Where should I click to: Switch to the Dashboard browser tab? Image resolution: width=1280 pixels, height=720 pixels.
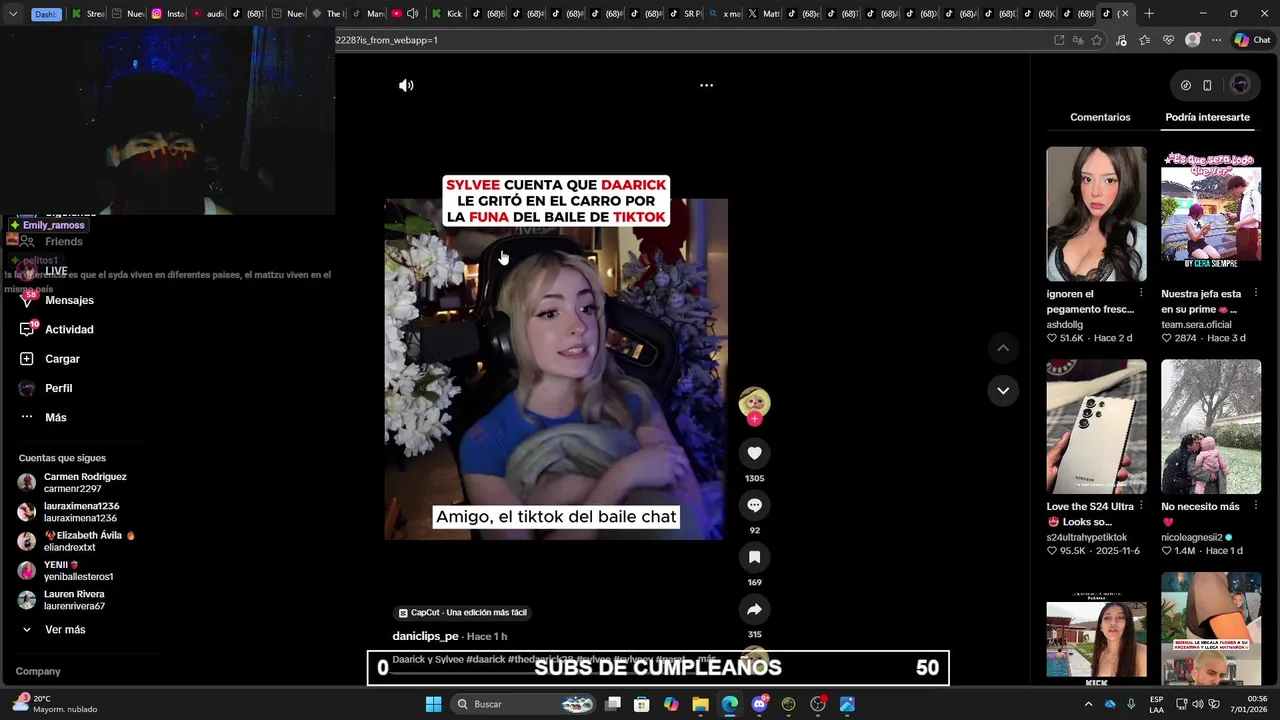[x=46, y=14]
